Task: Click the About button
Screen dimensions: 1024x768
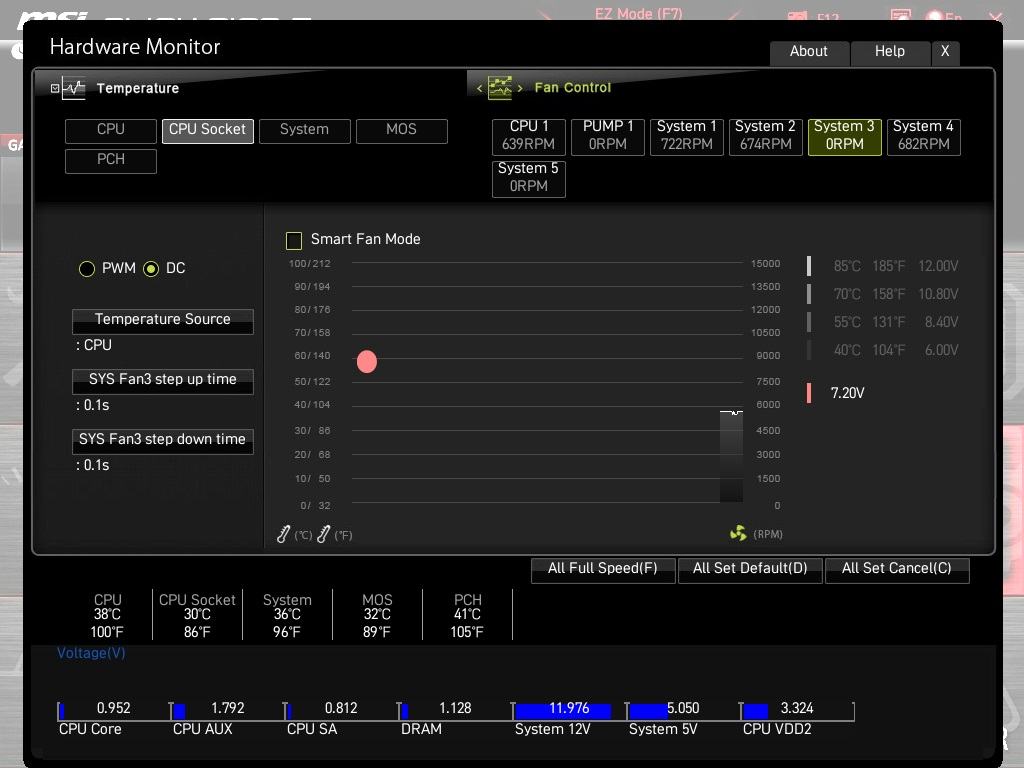Action: pos(809,52)
